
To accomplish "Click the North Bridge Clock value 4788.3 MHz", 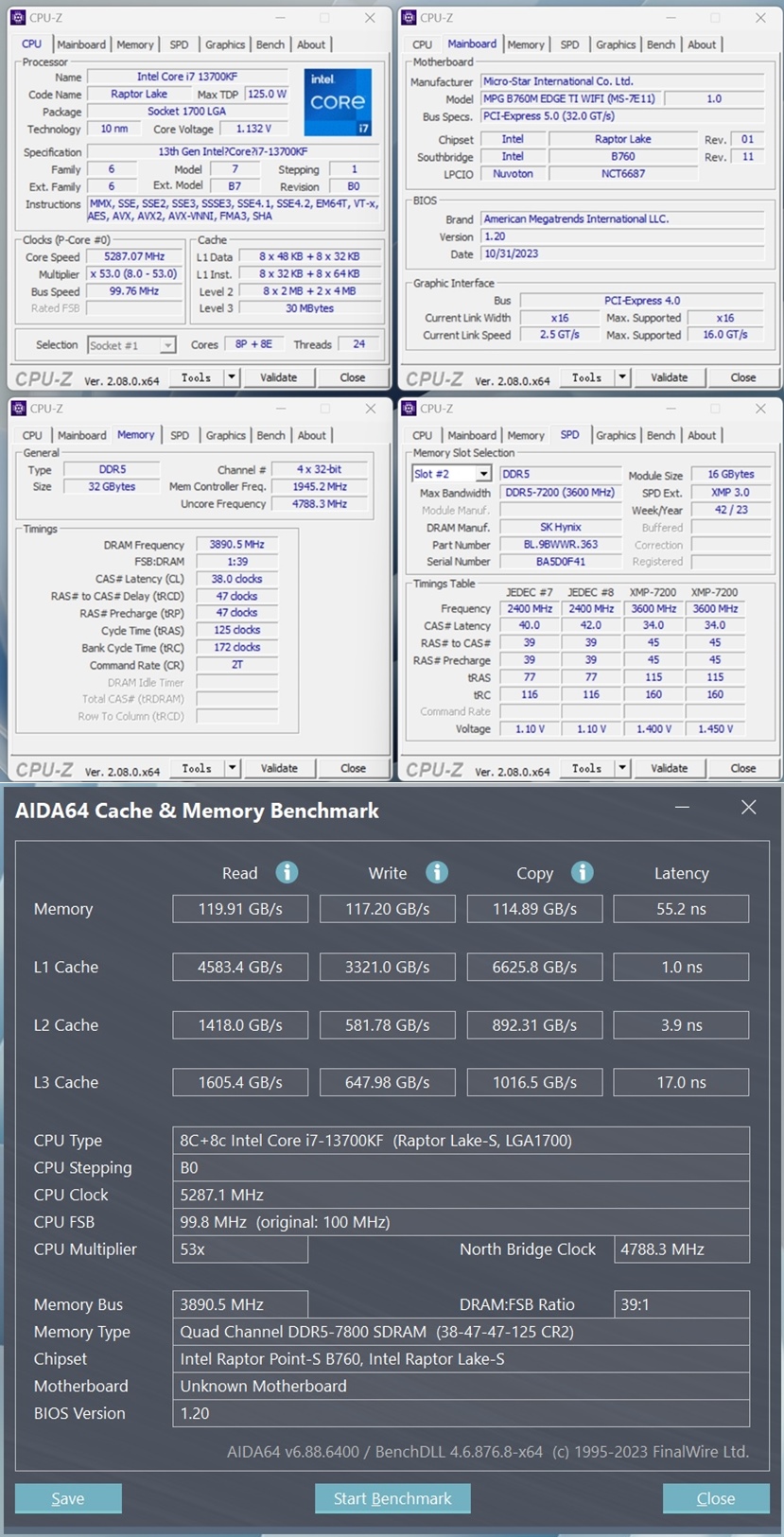I will pos(682,1249).
